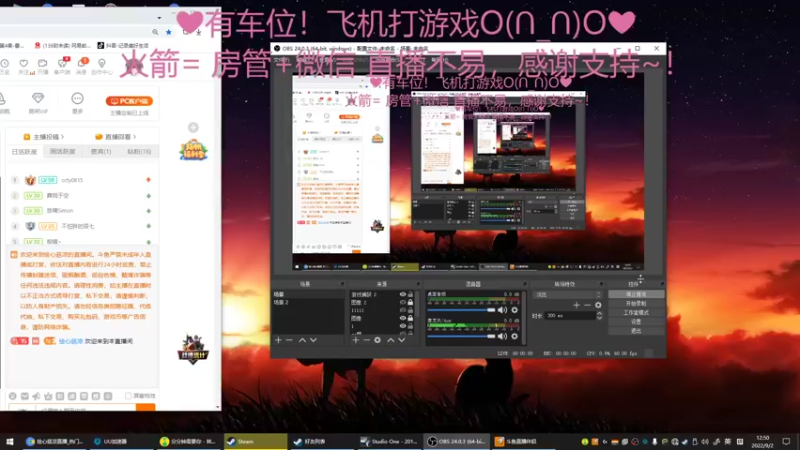Screen dimensions: 800x450
Task: Open the emoji picker in chat
Action: coord(13,396)
